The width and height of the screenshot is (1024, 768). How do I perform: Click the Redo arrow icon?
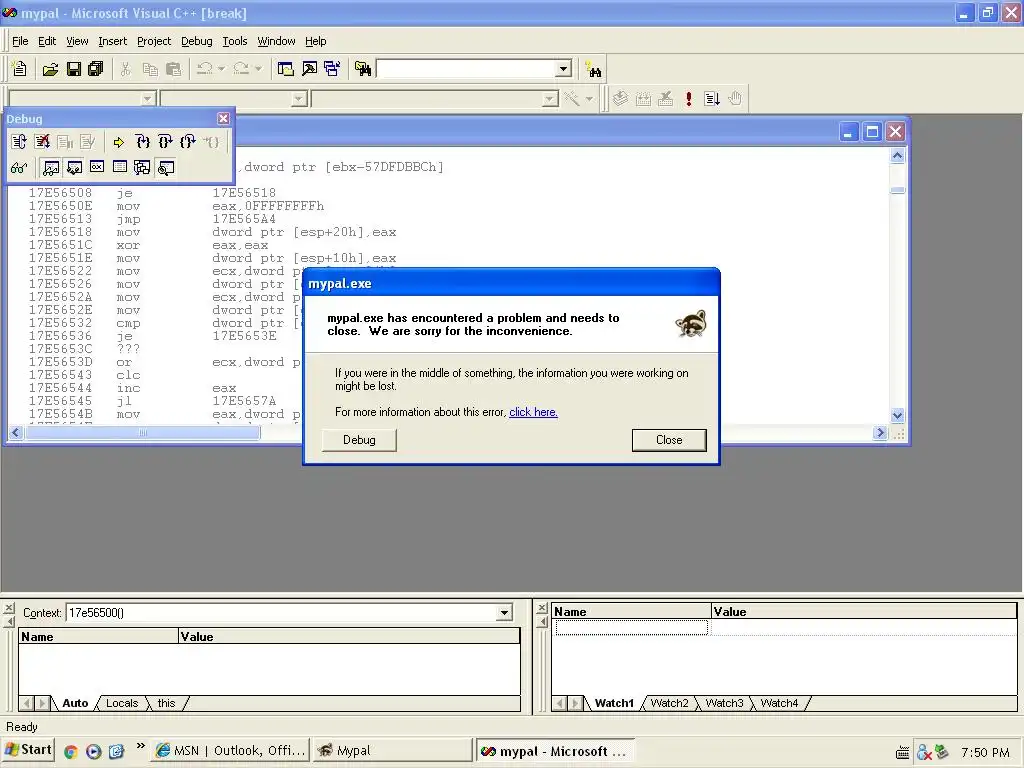(241, 69)
